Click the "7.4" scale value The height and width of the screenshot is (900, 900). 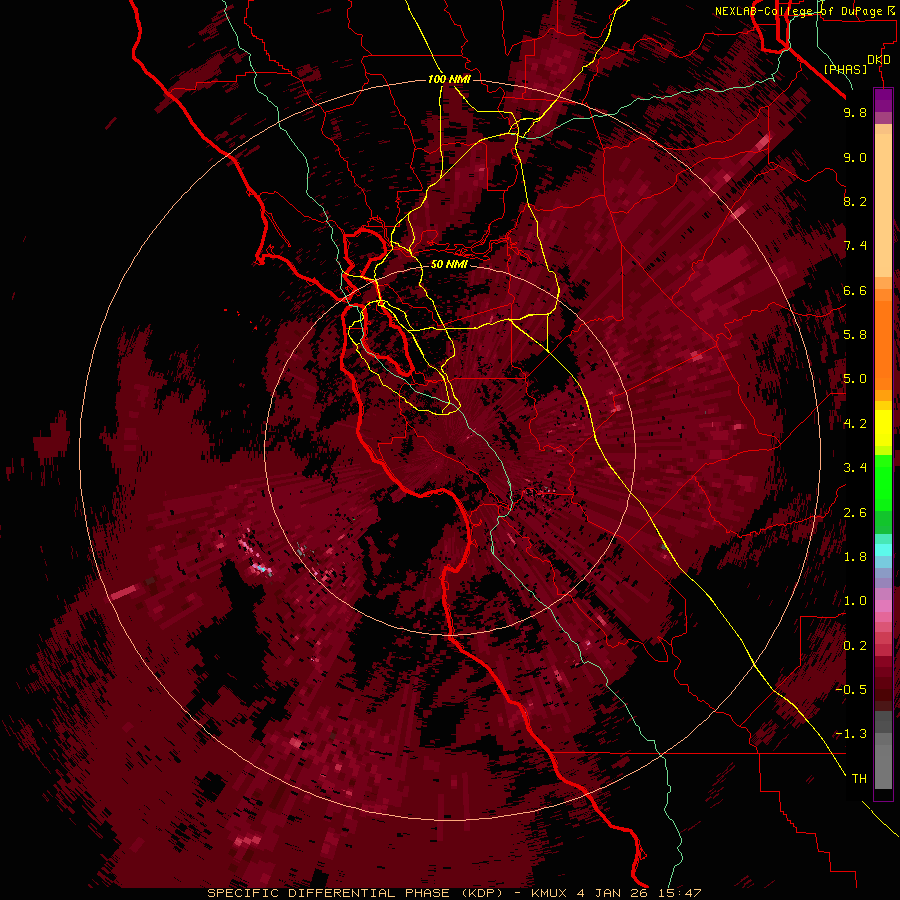(855, 246)
